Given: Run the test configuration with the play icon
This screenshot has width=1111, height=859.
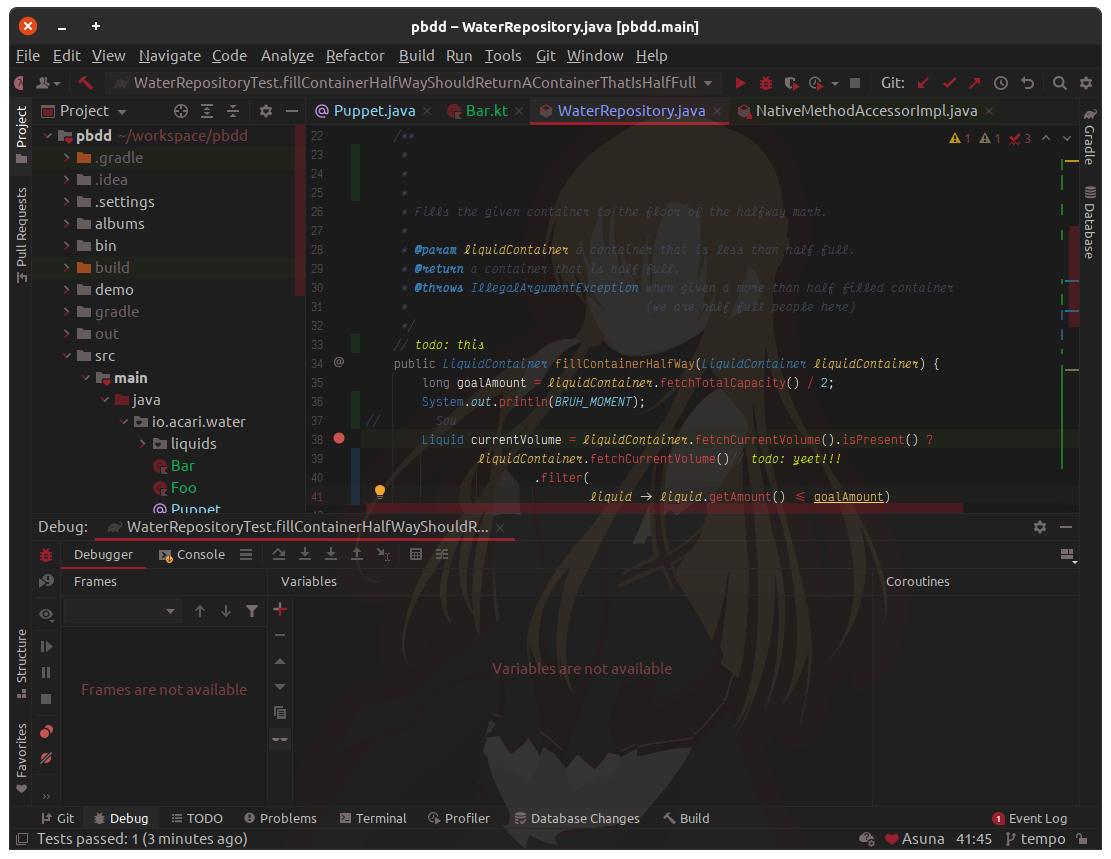Looking at the screenshot, I should pyautogui.click(x=740, y=83).
